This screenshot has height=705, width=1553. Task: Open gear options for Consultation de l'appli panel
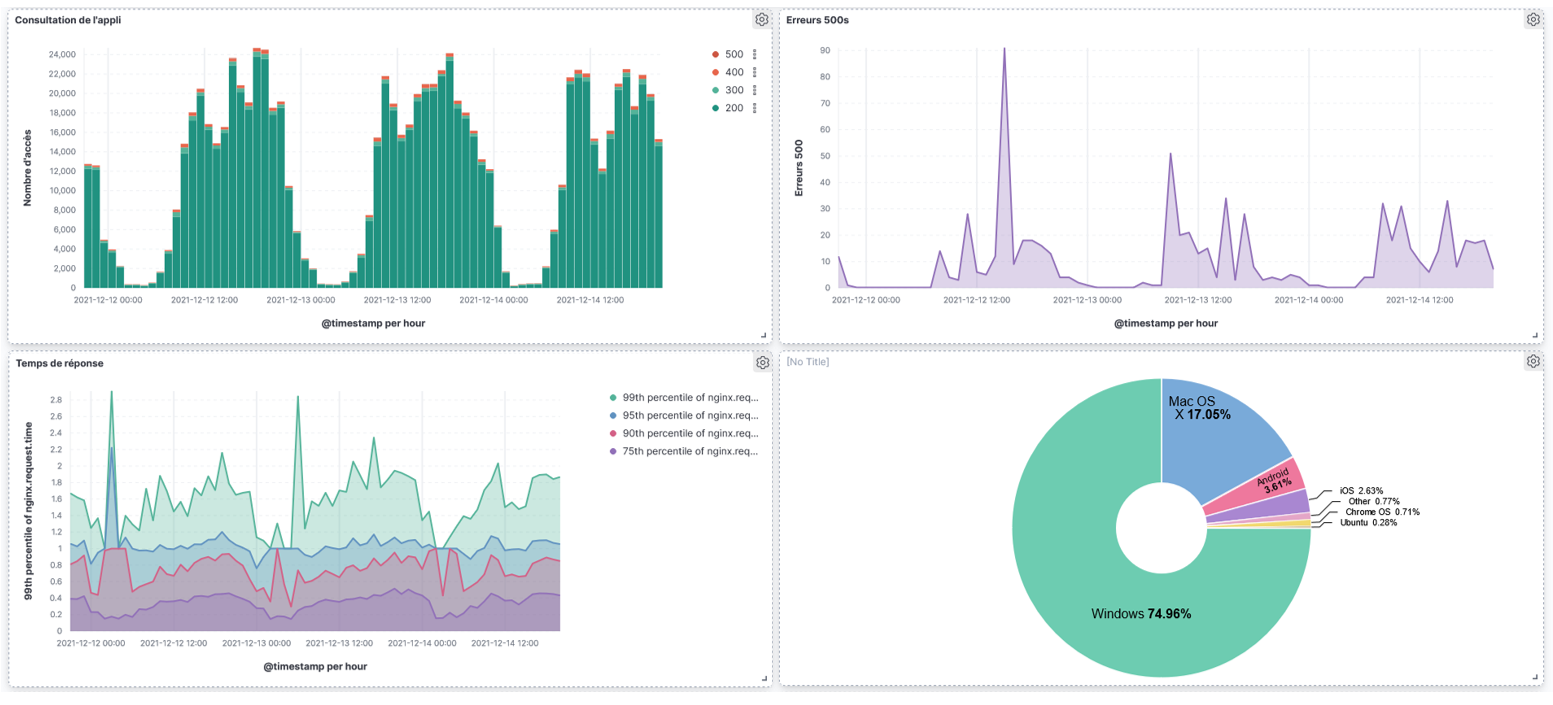pos(762,19)
